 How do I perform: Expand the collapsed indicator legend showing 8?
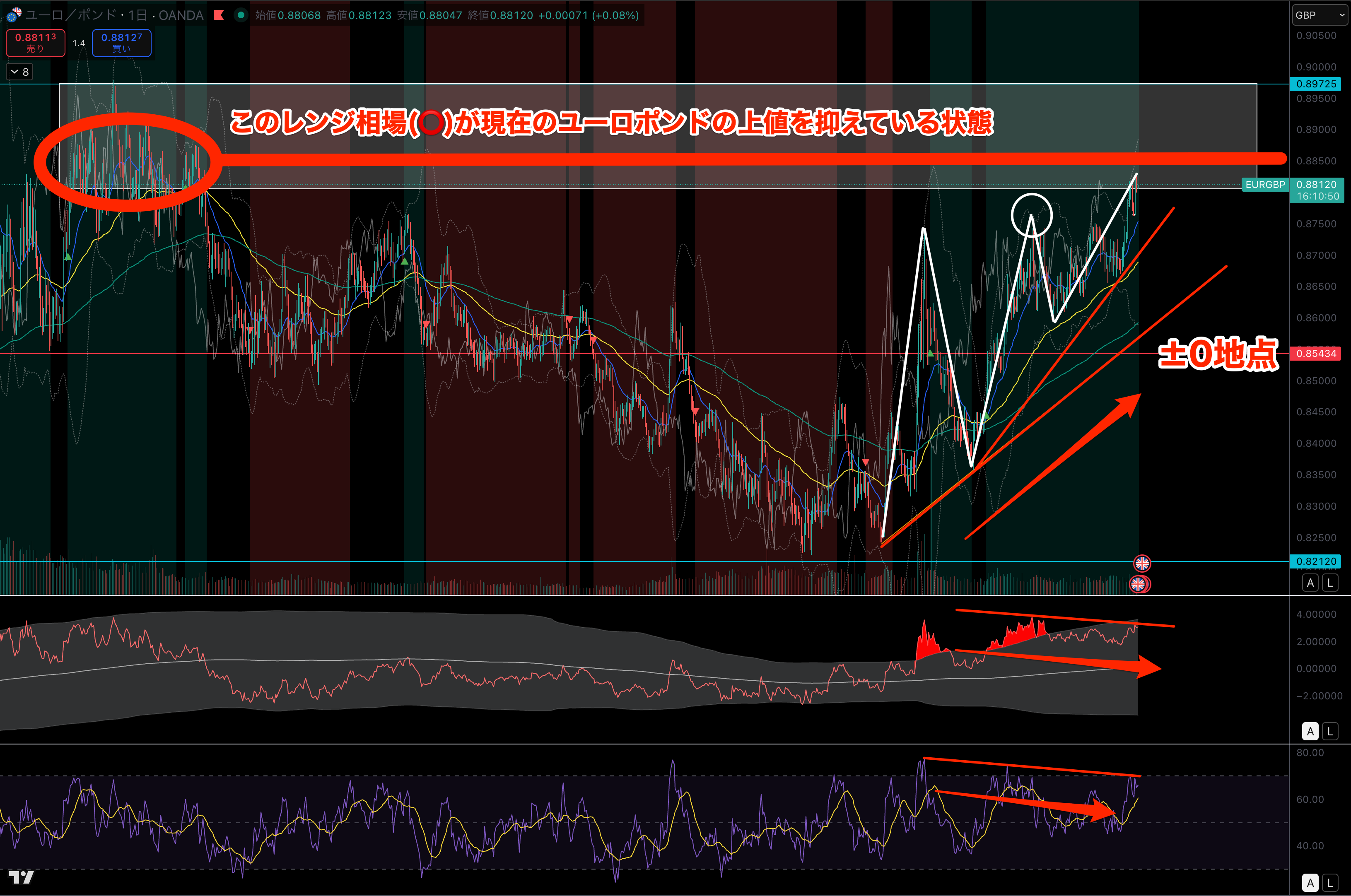pyautogui.click(x=19, y=72)
